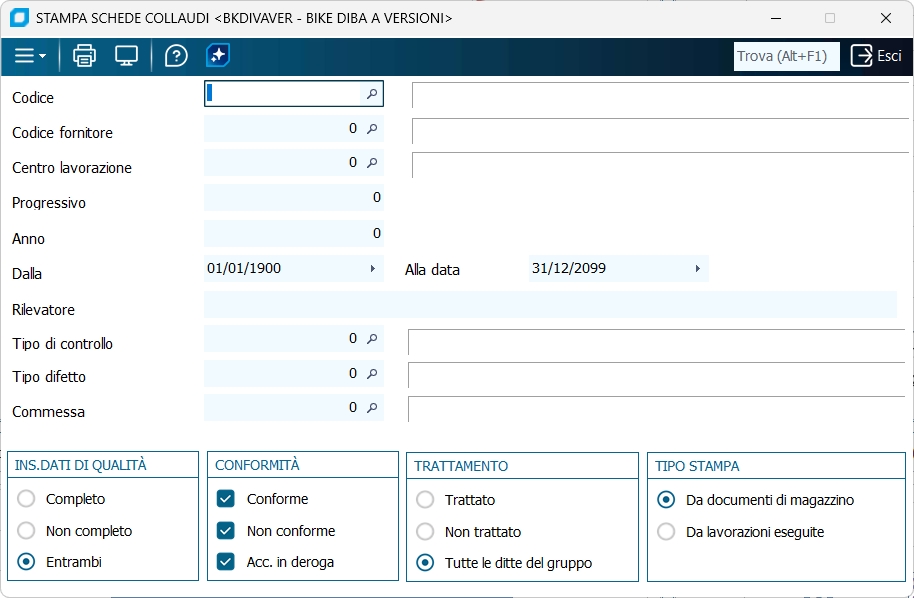Click the Trova search field
This screenshot has width=914, height=598.
pyautogui.click(x=785, y=56)
